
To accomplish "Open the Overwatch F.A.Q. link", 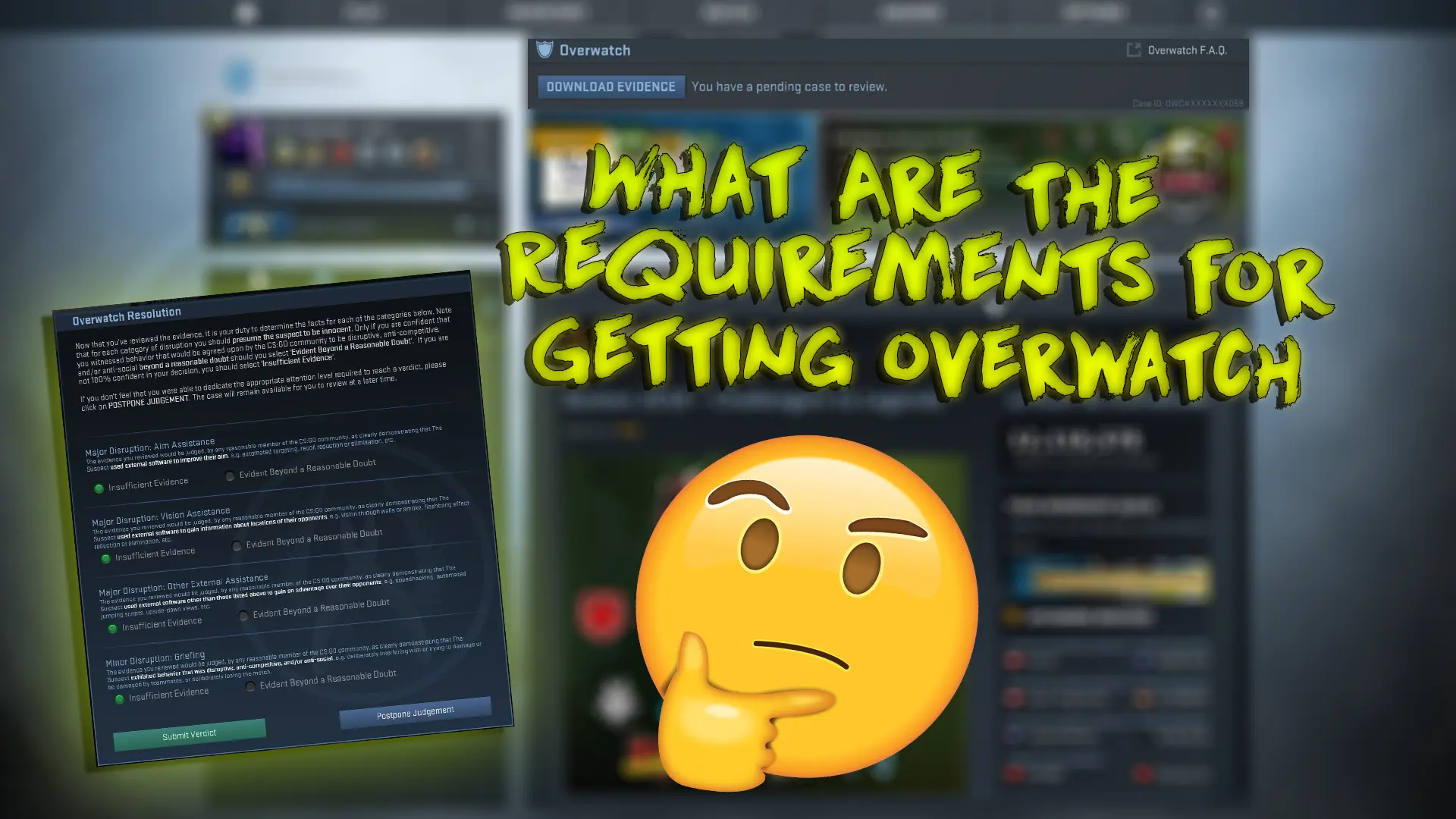I will [1187, 50].
